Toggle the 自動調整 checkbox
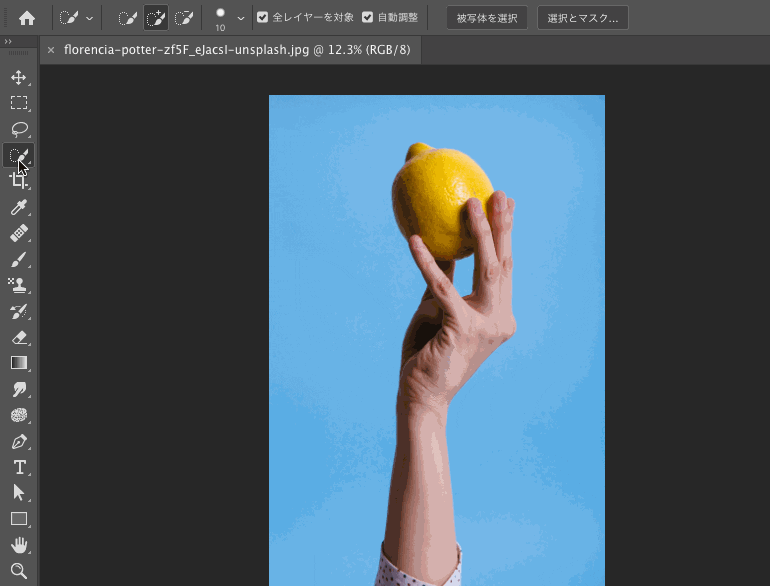This screenshot has height=586, width=770. tap(367, 18)
